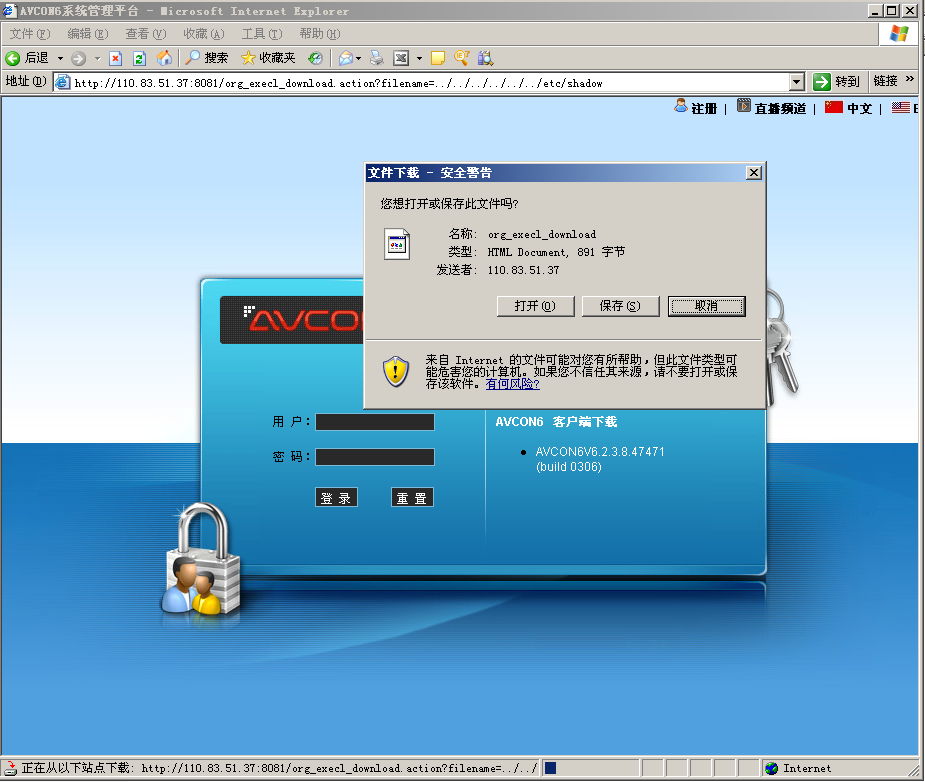Open the Help (帮助) menu
Screen dimensions: 925x782
320,34
